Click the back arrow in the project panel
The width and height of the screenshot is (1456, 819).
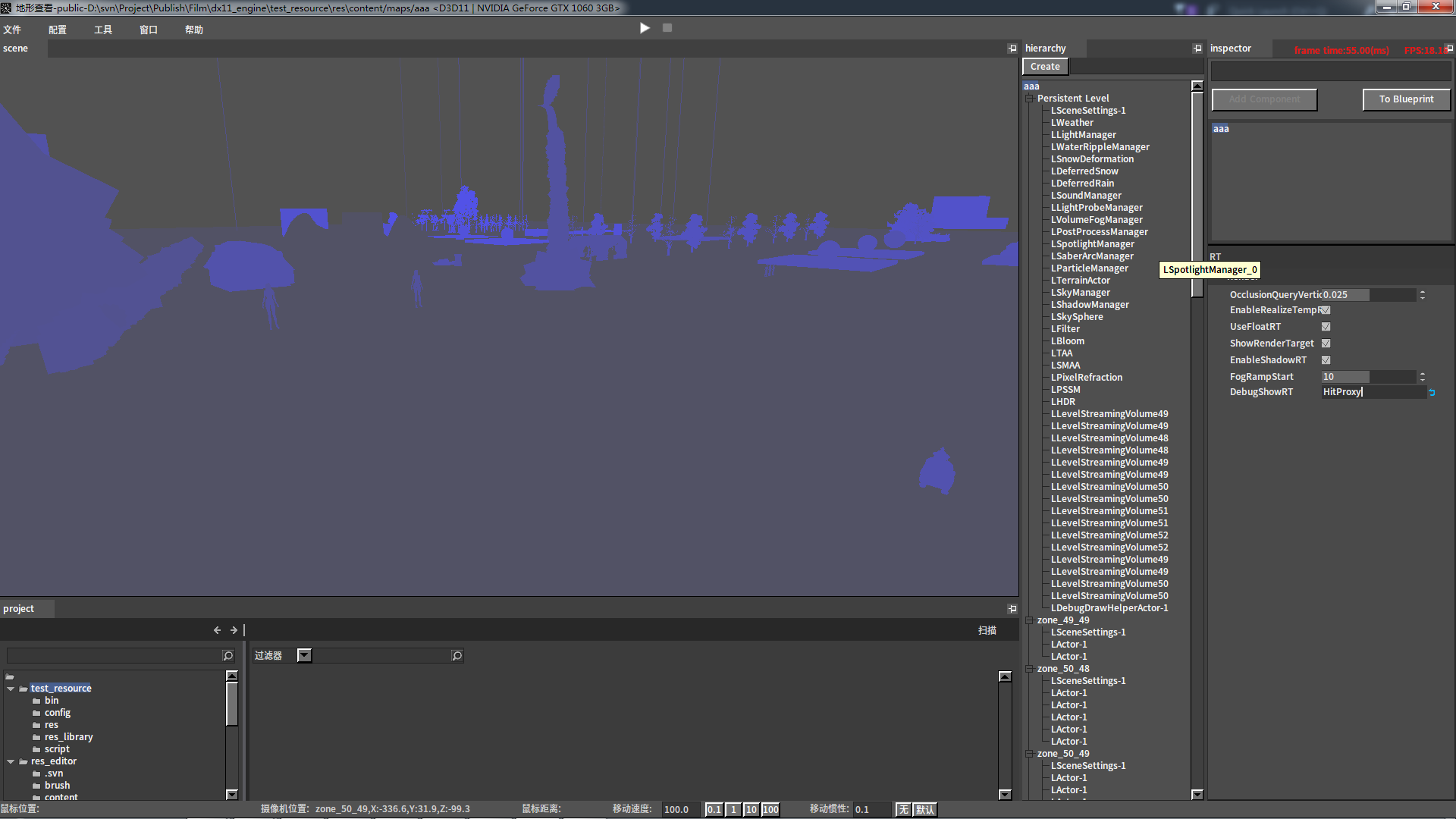[x=217, y=630]
